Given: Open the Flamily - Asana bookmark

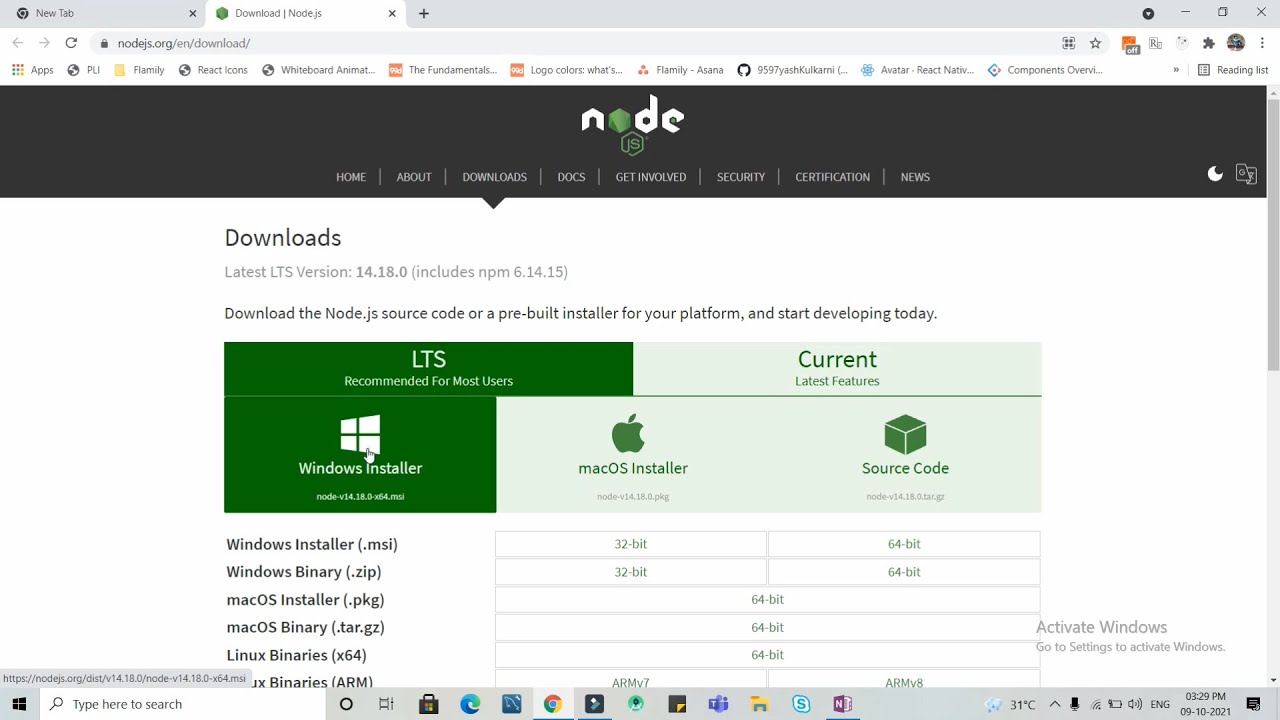Looking at the screenshot, I should click(x=680, y=70).
